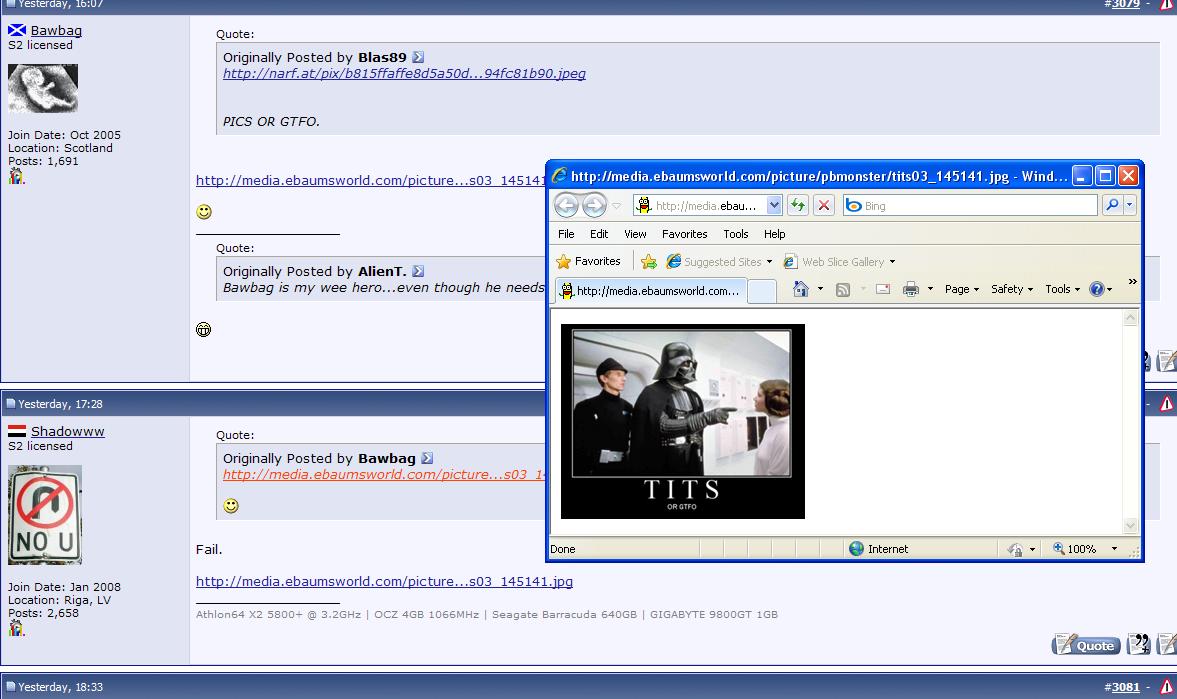Open post number #3081 link
Screen dimensions: 1177x699
[x=1125, y=687]
